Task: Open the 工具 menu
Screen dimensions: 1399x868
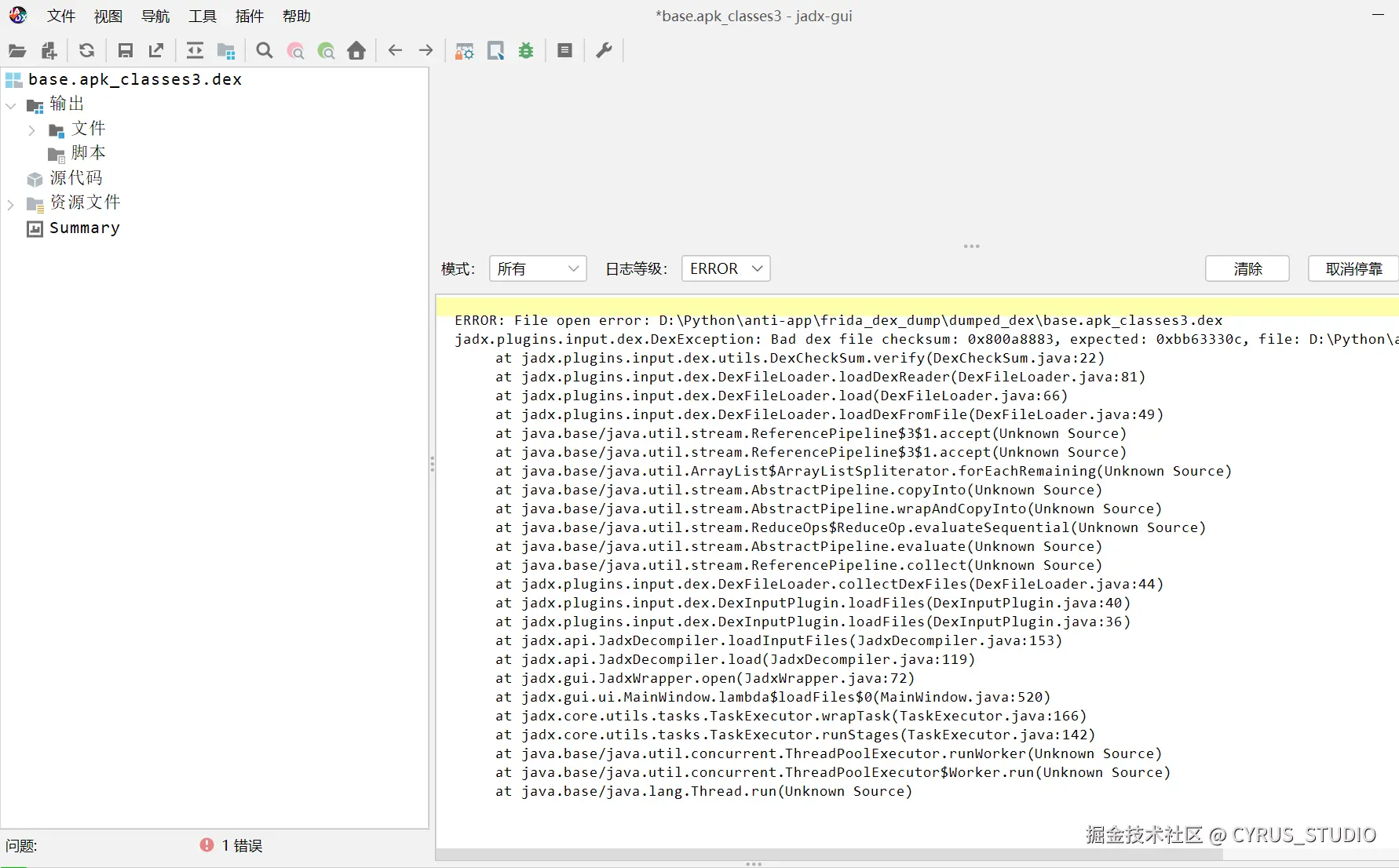Action: coord(203,16)
